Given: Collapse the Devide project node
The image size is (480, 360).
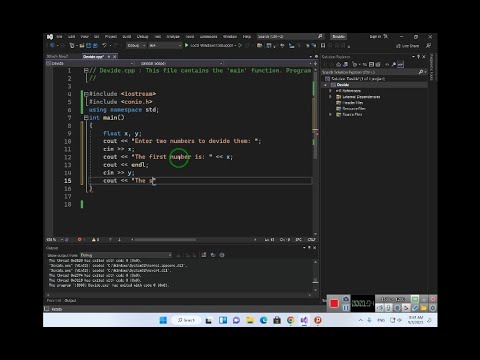Looking at the screenshot, I should coord(326,85).
